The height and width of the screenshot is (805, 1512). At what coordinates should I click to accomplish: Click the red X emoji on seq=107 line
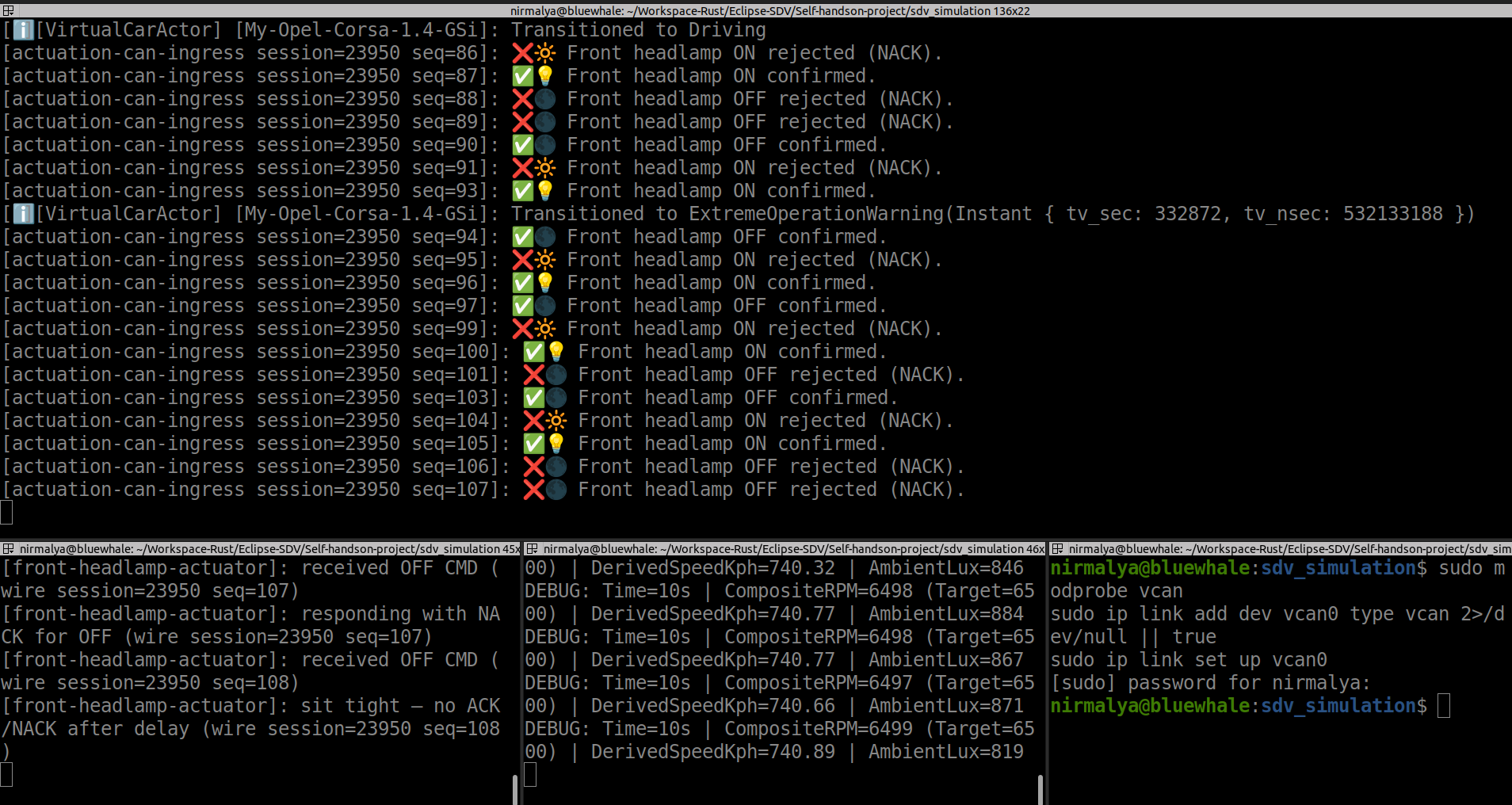pos(533,490)
